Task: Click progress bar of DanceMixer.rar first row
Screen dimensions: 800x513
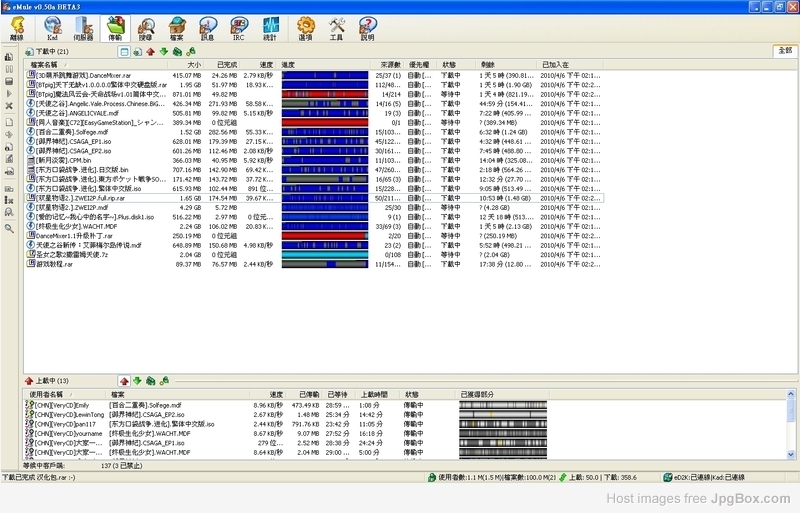Action: tap(325, 76)
